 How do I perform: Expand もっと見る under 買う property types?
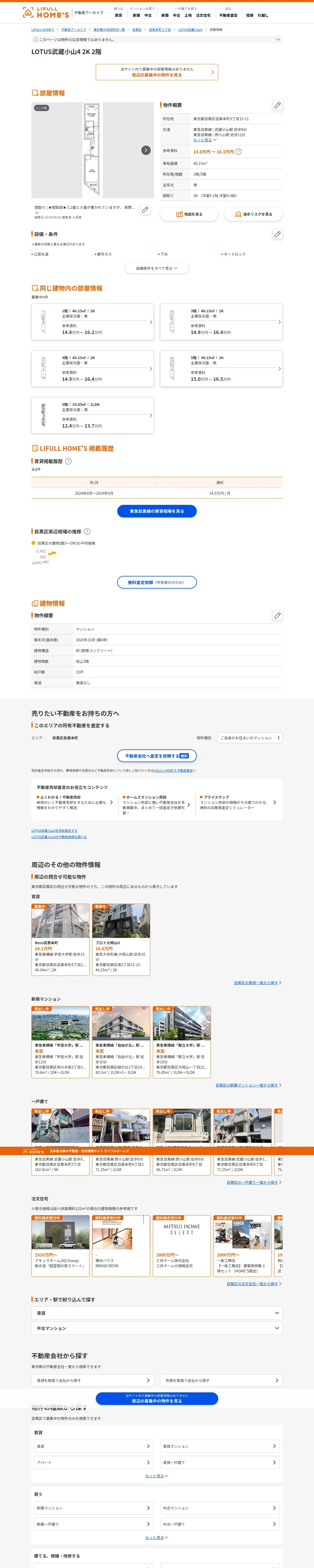click(x=157, y=1538)
